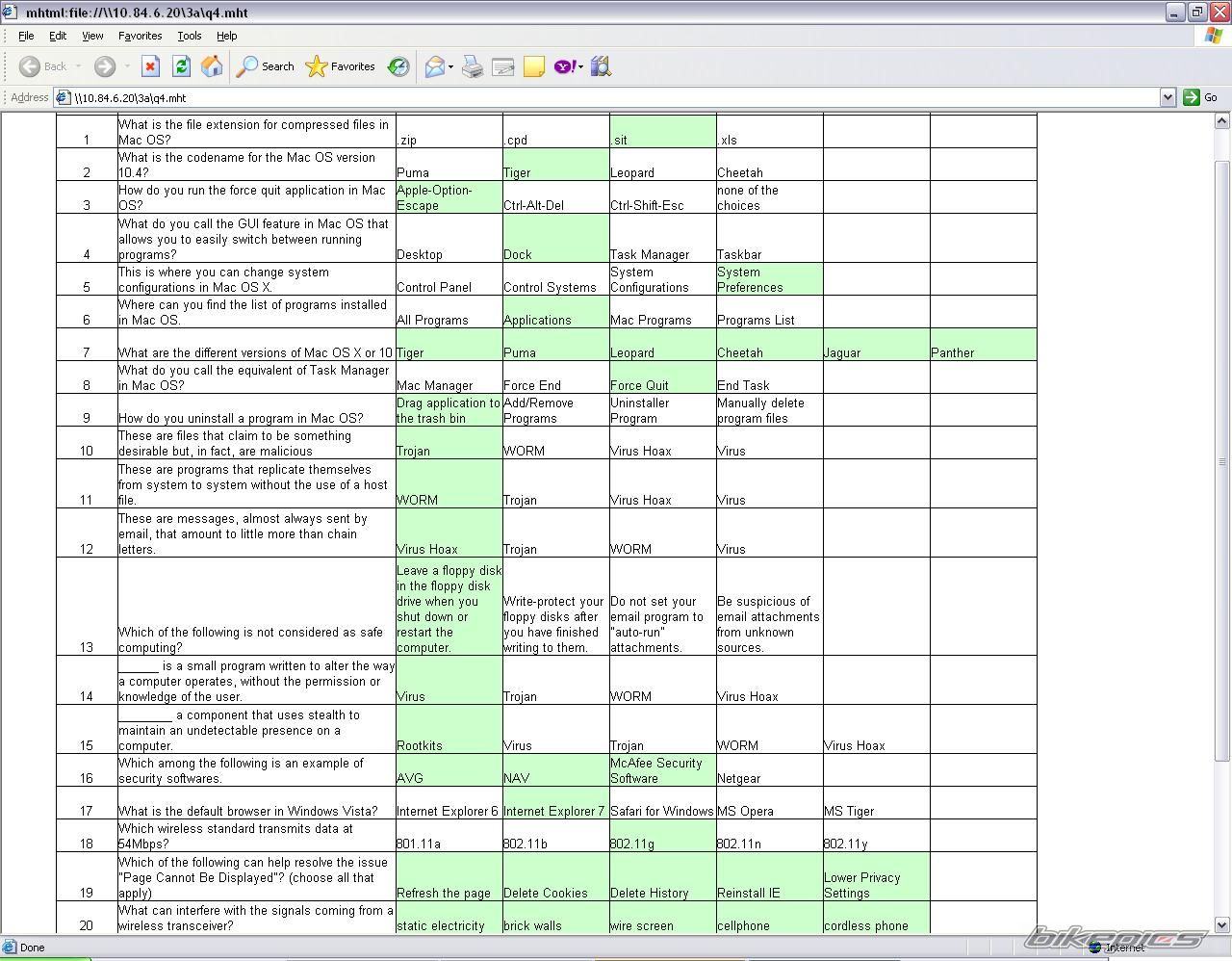The image size is (1232, 961).
Task: Refresh the page with the green arrows icon
Action: (x=181, y=66)
